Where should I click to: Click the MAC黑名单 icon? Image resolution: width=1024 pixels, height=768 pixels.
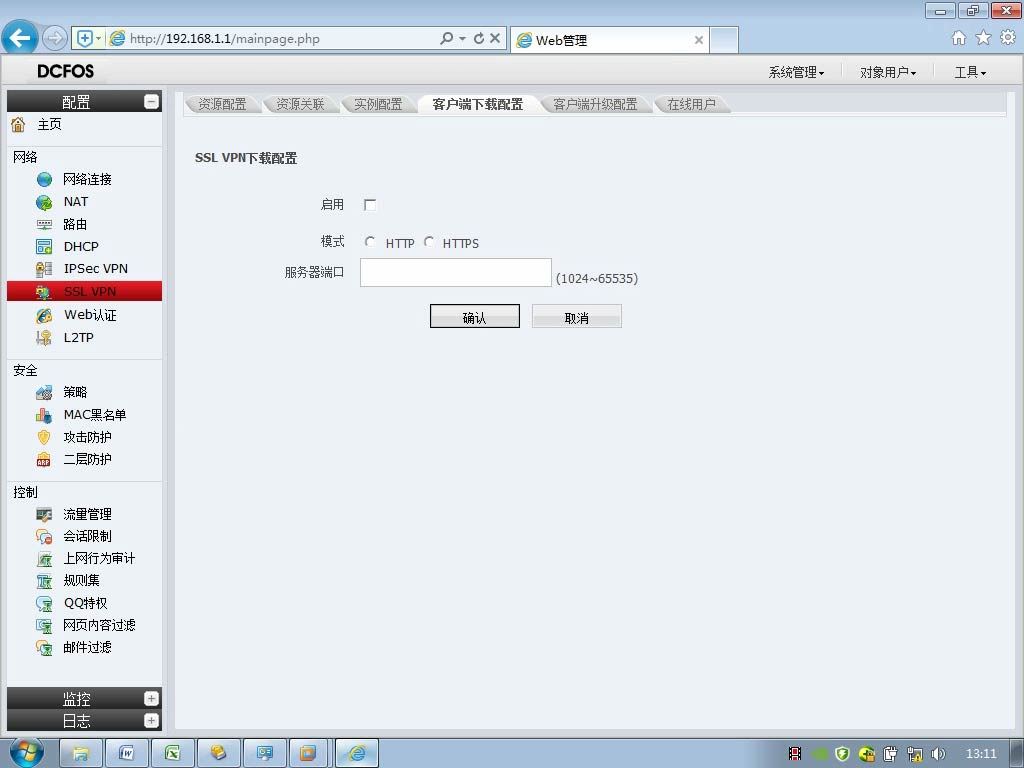point(44,415)
